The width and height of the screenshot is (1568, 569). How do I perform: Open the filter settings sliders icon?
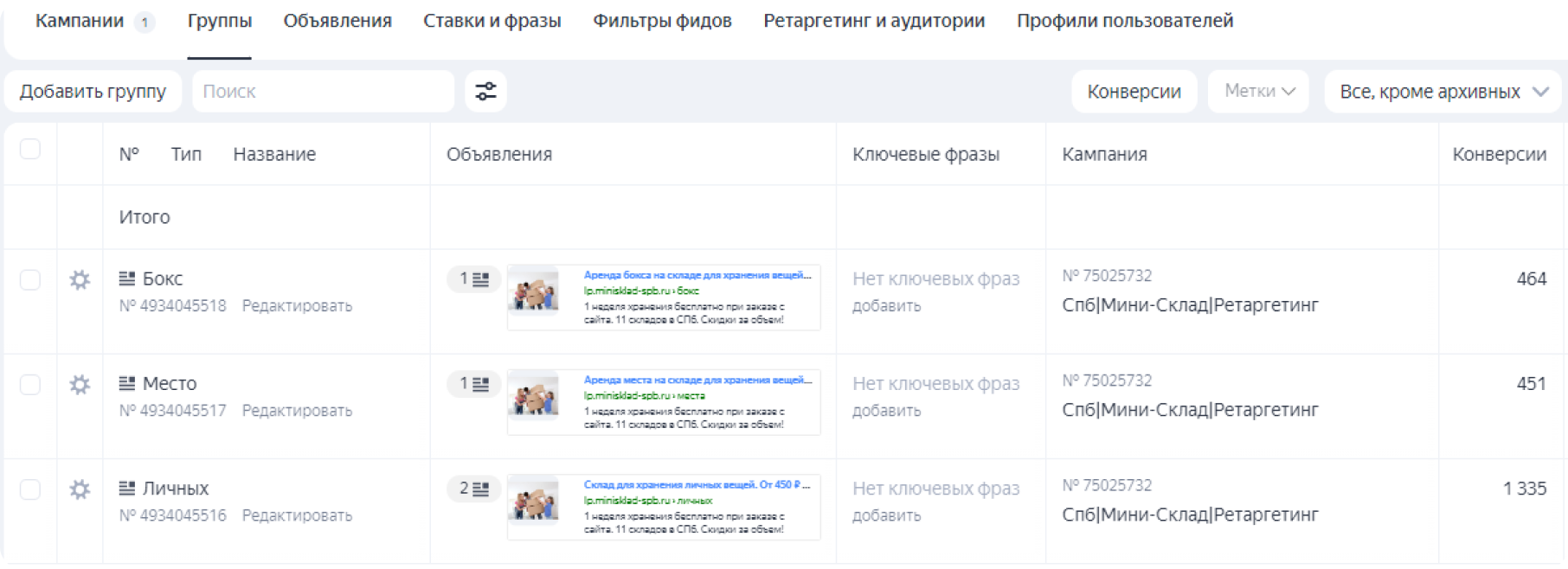point(485,92)
